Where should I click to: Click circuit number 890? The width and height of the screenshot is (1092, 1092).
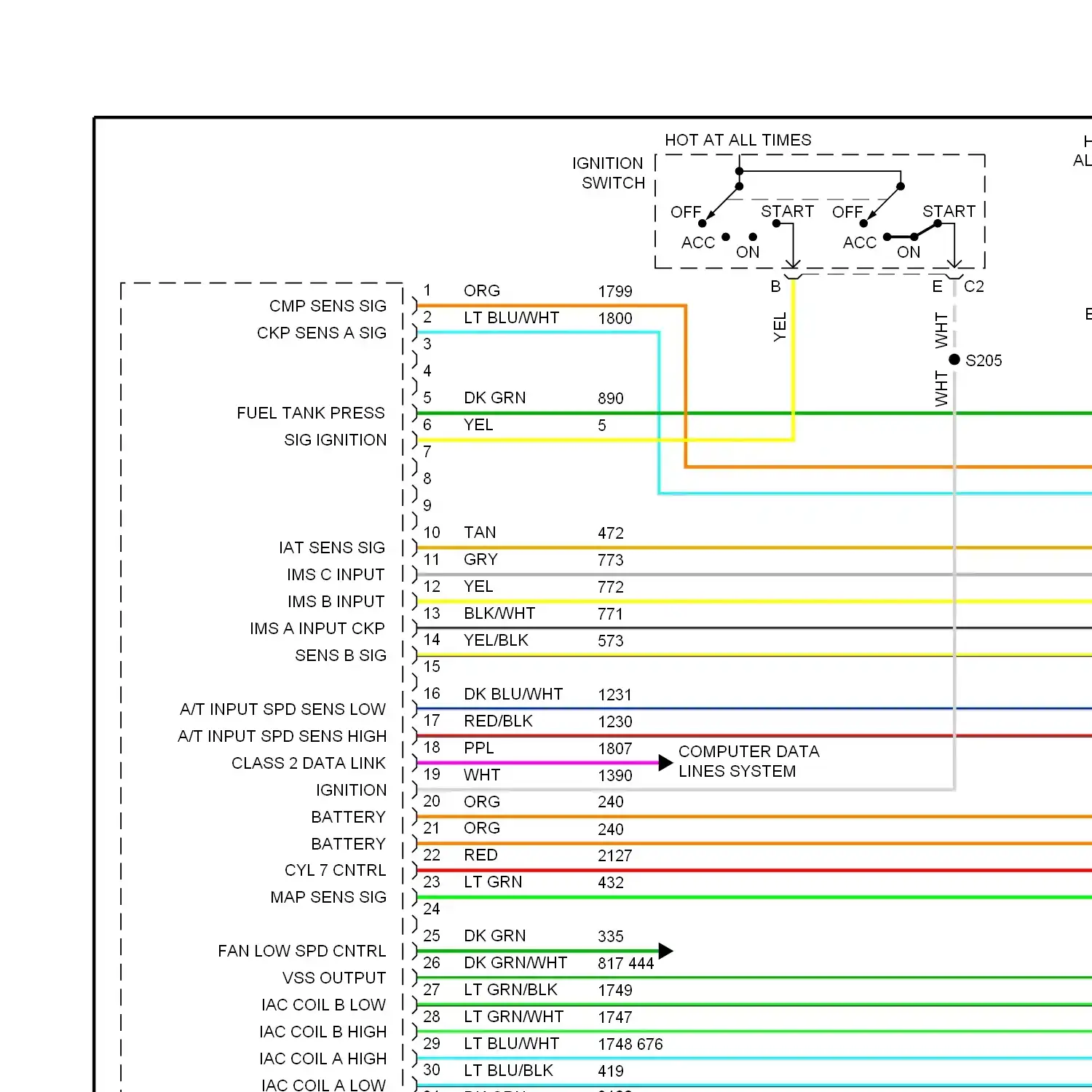611,398
